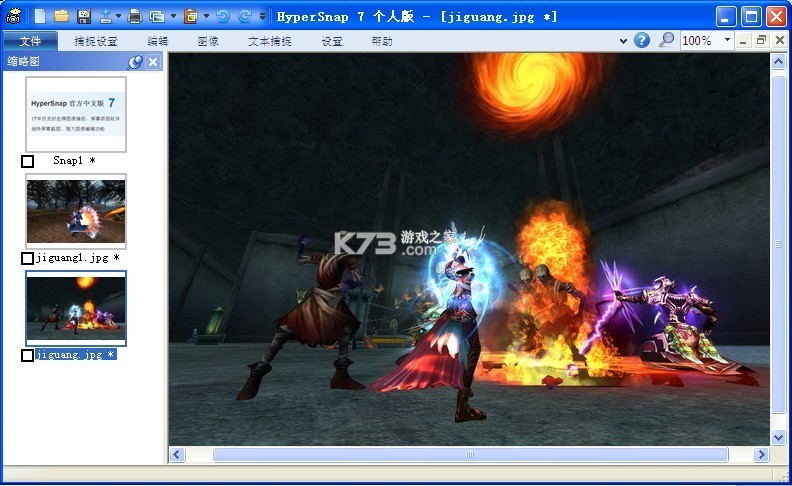Redo the last undone action
Image resolution: width=792 pixels, height=486 pixels.
point(245,16)
